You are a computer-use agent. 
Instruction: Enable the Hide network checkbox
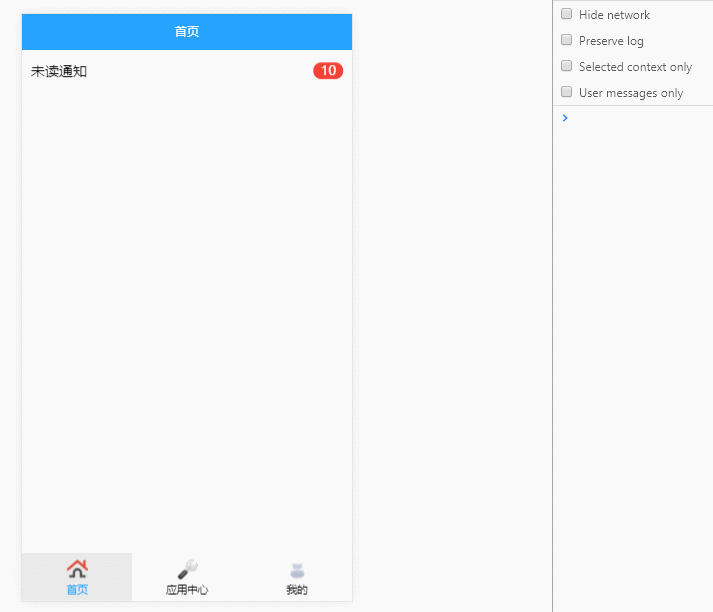coord(566,14)
